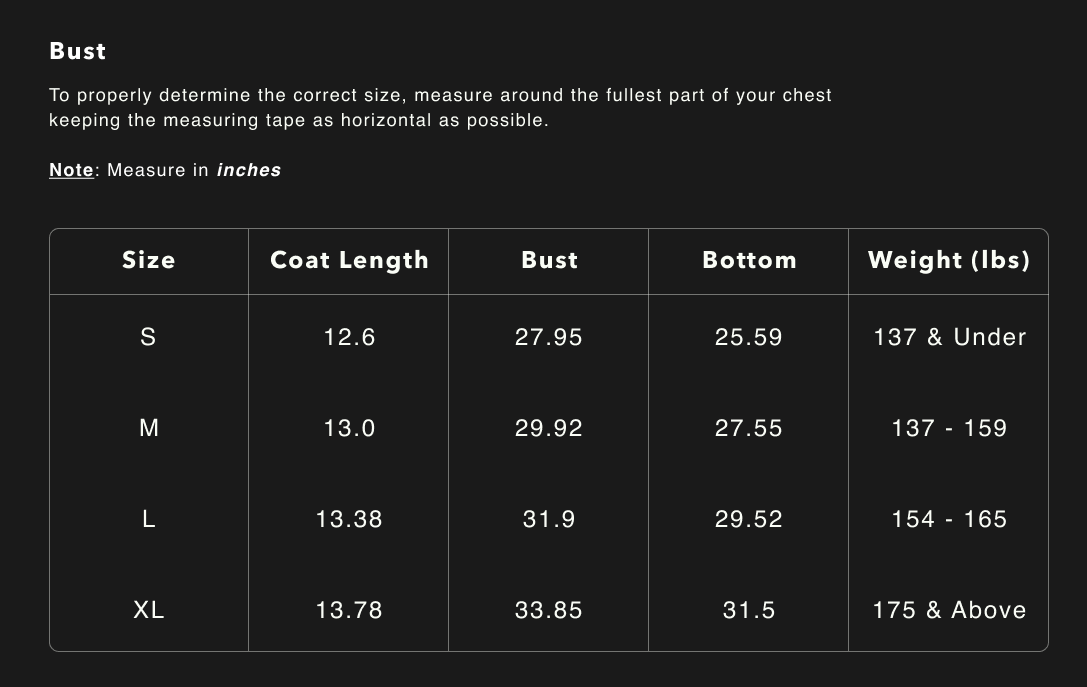
Task: Select the size "S" row label
Action: tap(148, 337)
